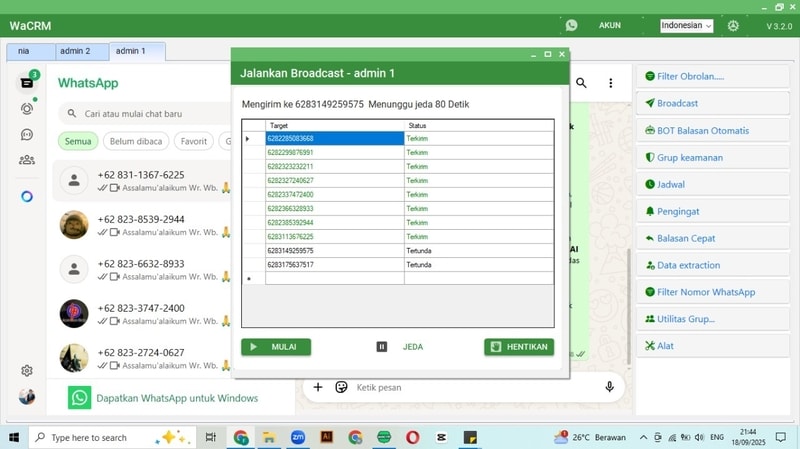Open Grup keamanan option

tap(713, 158)
